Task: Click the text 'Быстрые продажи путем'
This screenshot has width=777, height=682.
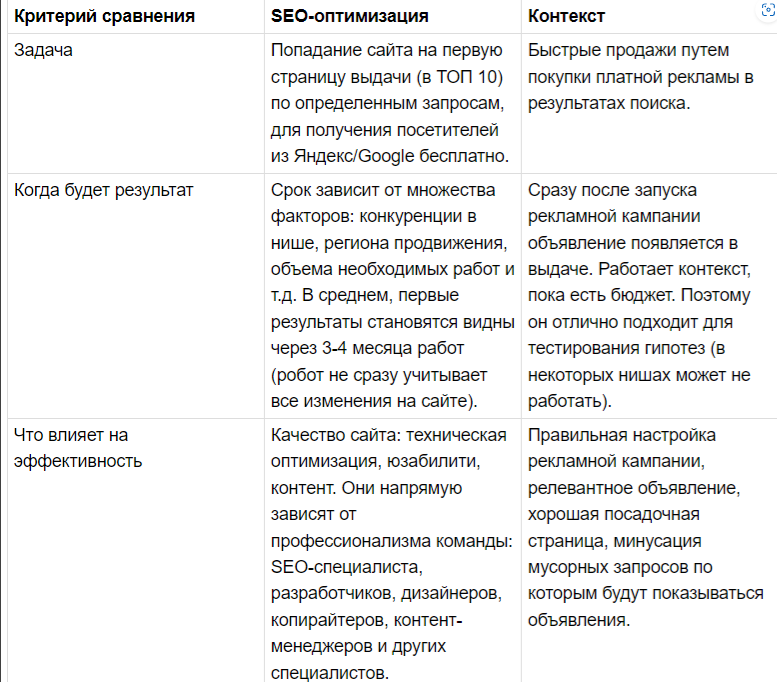Action: tap(628, 51)
